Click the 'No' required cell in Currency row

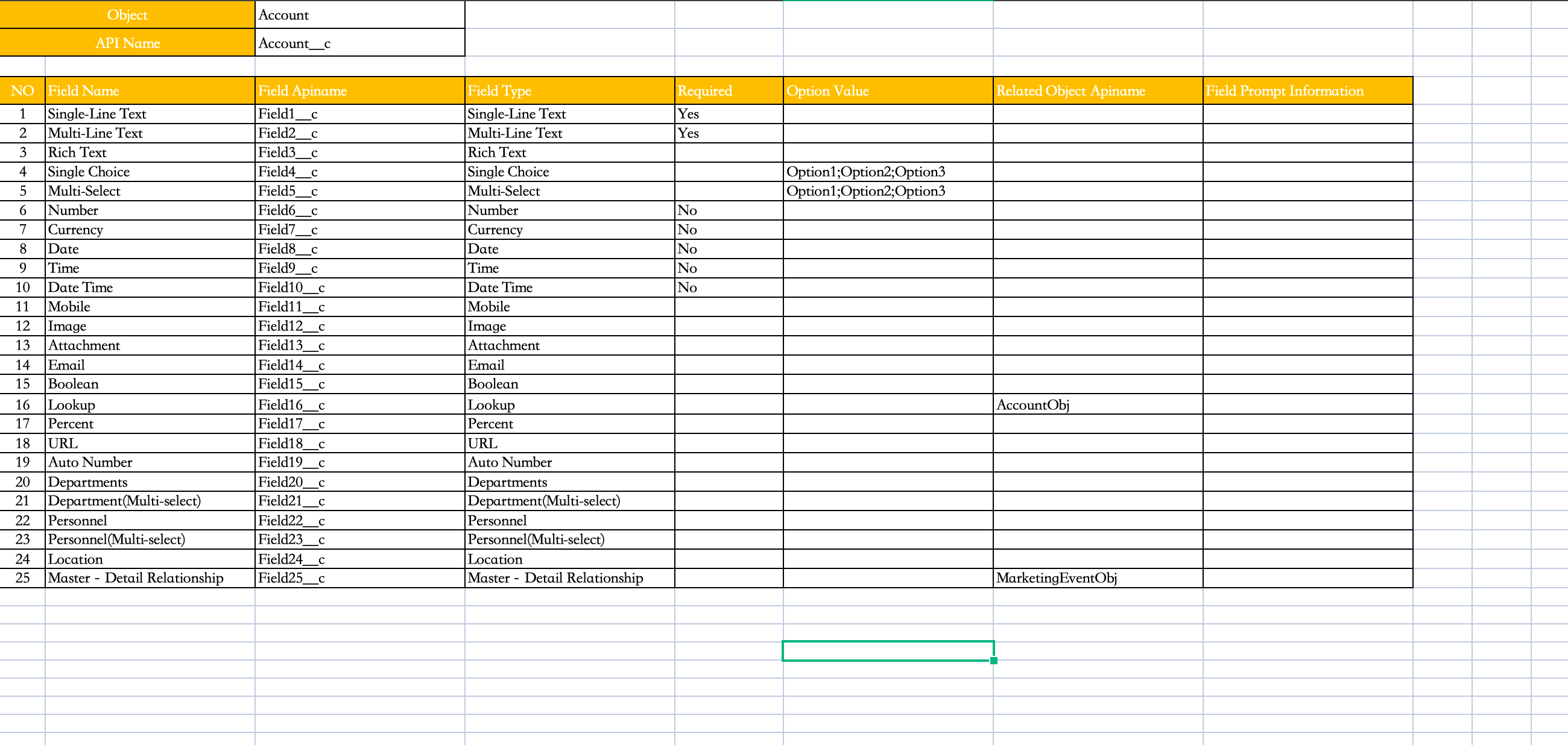729,230
